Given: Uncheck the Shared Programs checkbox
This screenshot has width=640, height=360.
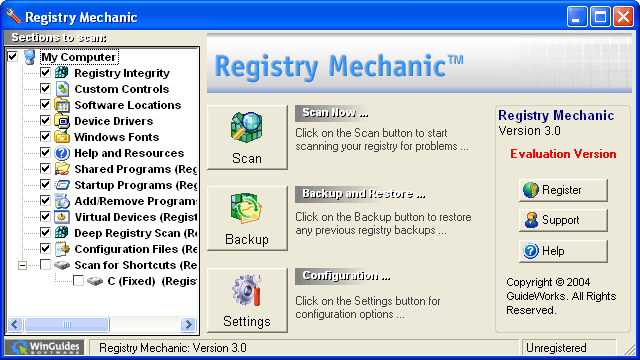Looking at the screenshot, I should (x=45, y=169).
